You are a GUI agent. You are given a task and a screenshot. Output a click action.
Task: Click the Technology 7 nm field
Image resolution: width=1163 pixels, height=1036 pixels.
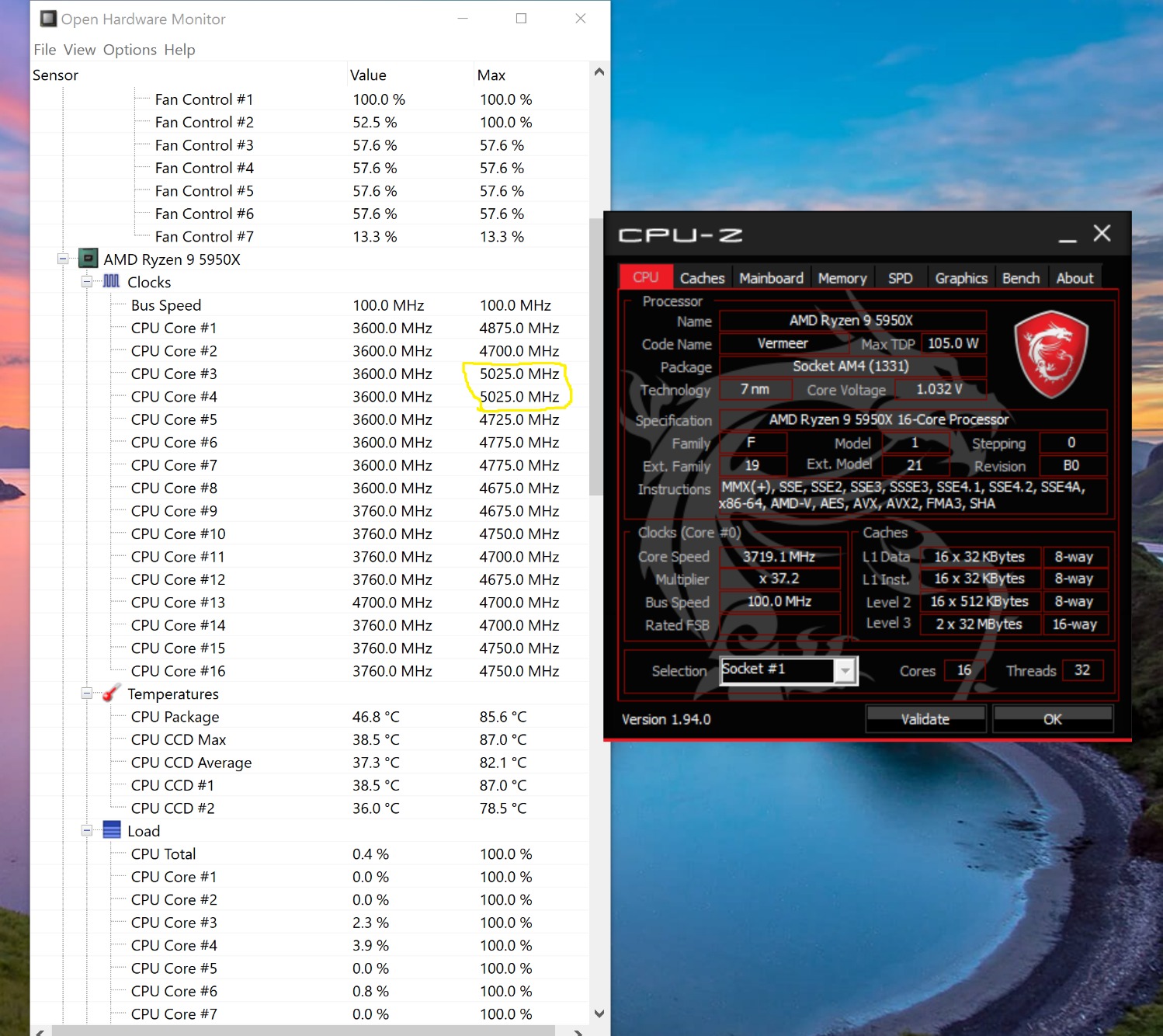(755, 389)
